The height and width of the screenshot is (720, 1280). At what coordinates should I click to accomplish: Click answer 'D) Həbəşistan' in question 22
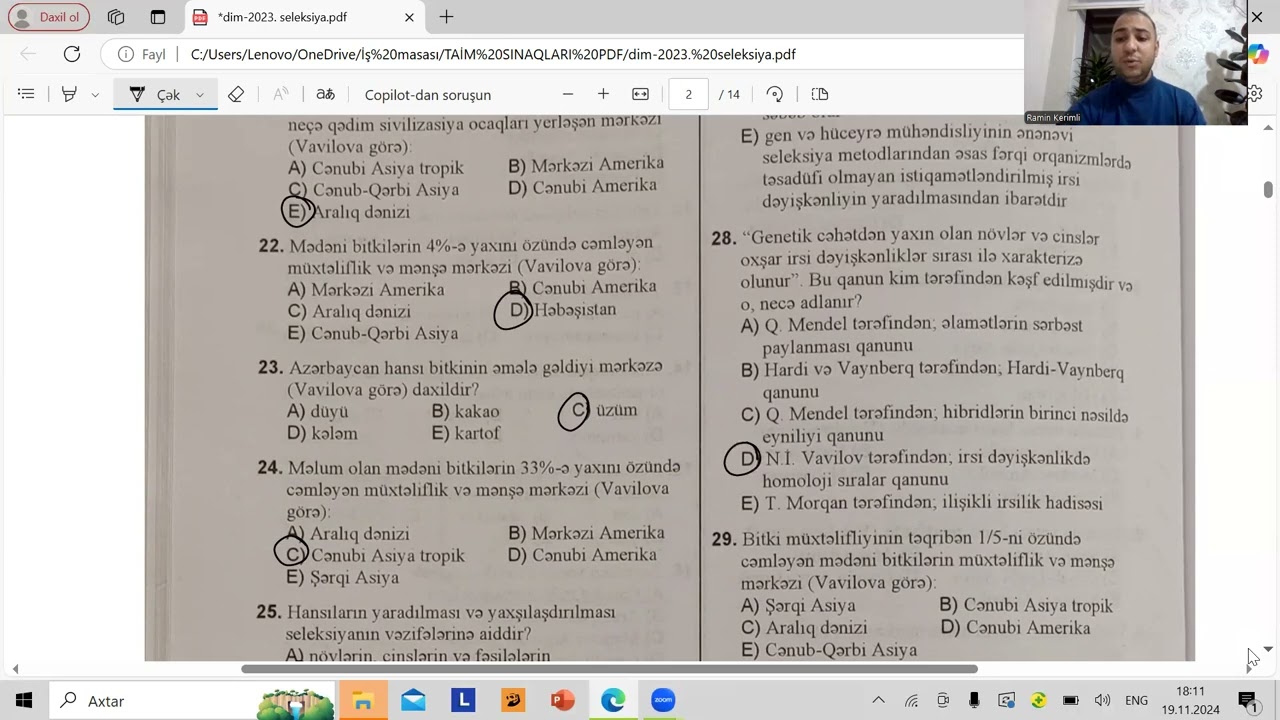click(562, 310)
